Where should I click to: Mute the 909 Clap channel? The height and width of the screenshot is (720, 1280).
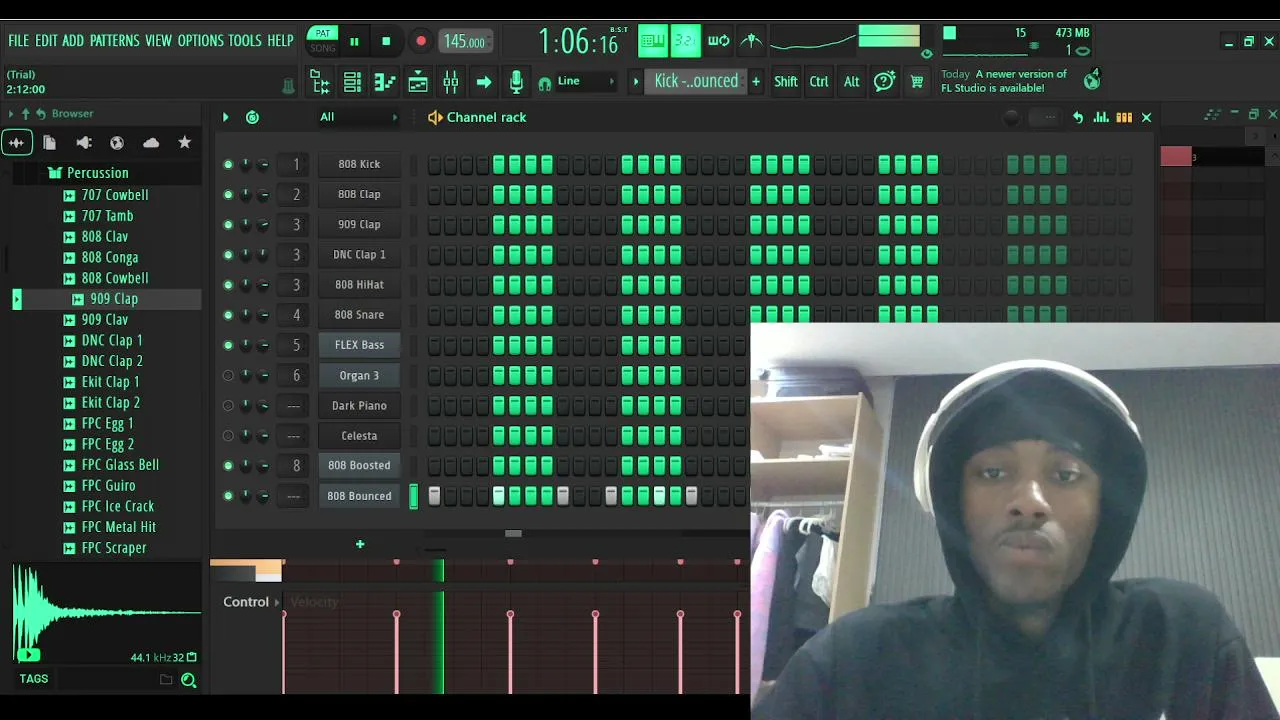pyautogui.click(x=228, y=224)
